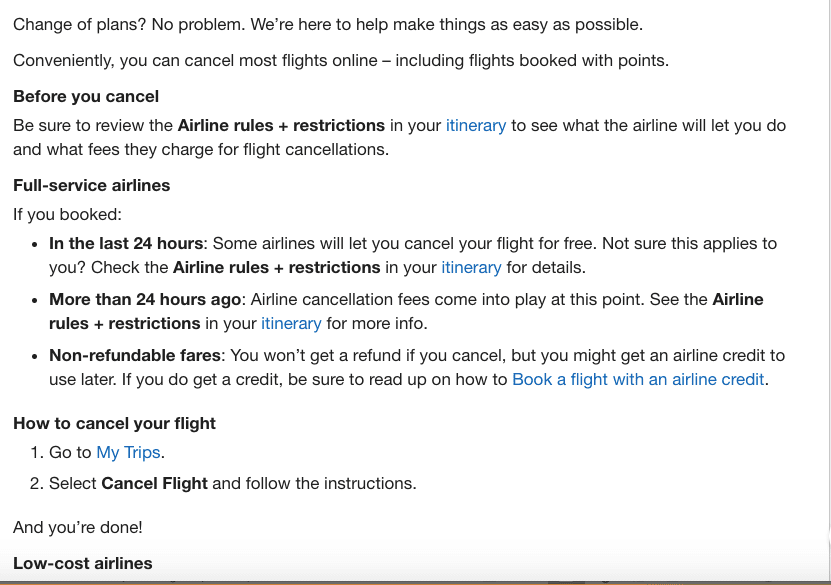The image size is (831, 585).
Task: Click the If you booked: text
Action: (x=67, y=215)
